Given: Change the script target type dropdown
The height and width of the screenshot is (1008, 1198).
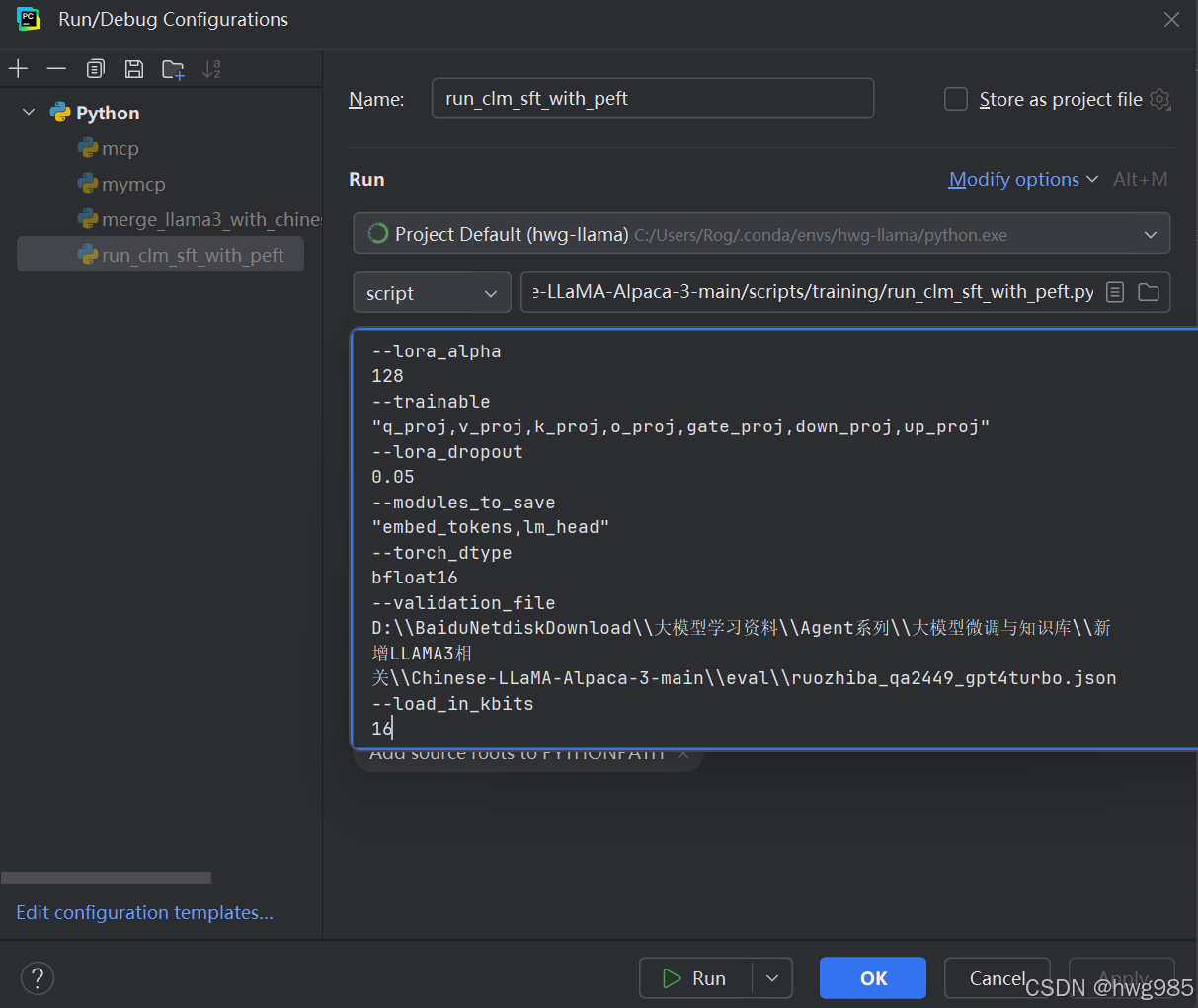Looking at the screenshot, I should 432,292.
